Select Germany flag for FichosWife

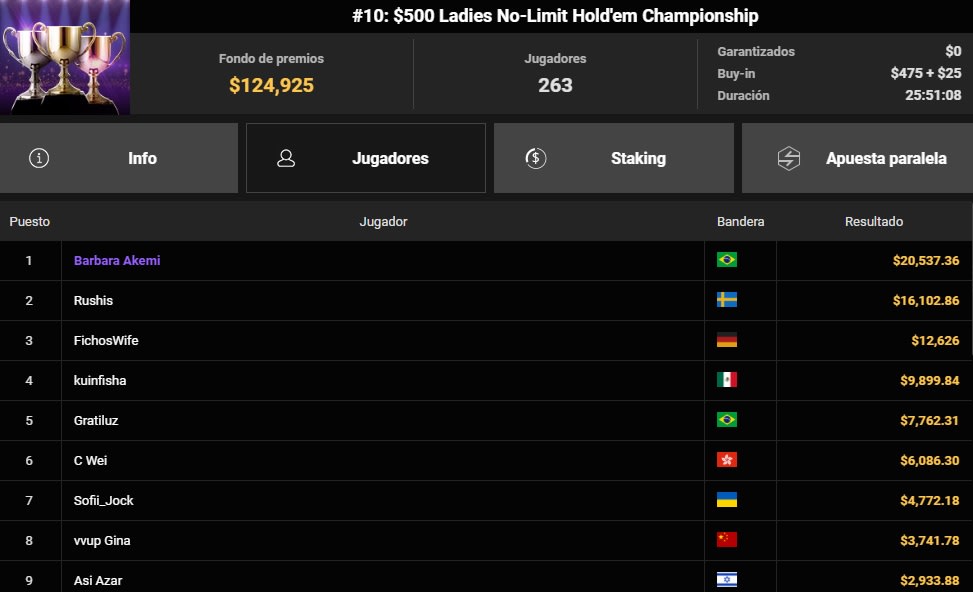tap(729, 340)
